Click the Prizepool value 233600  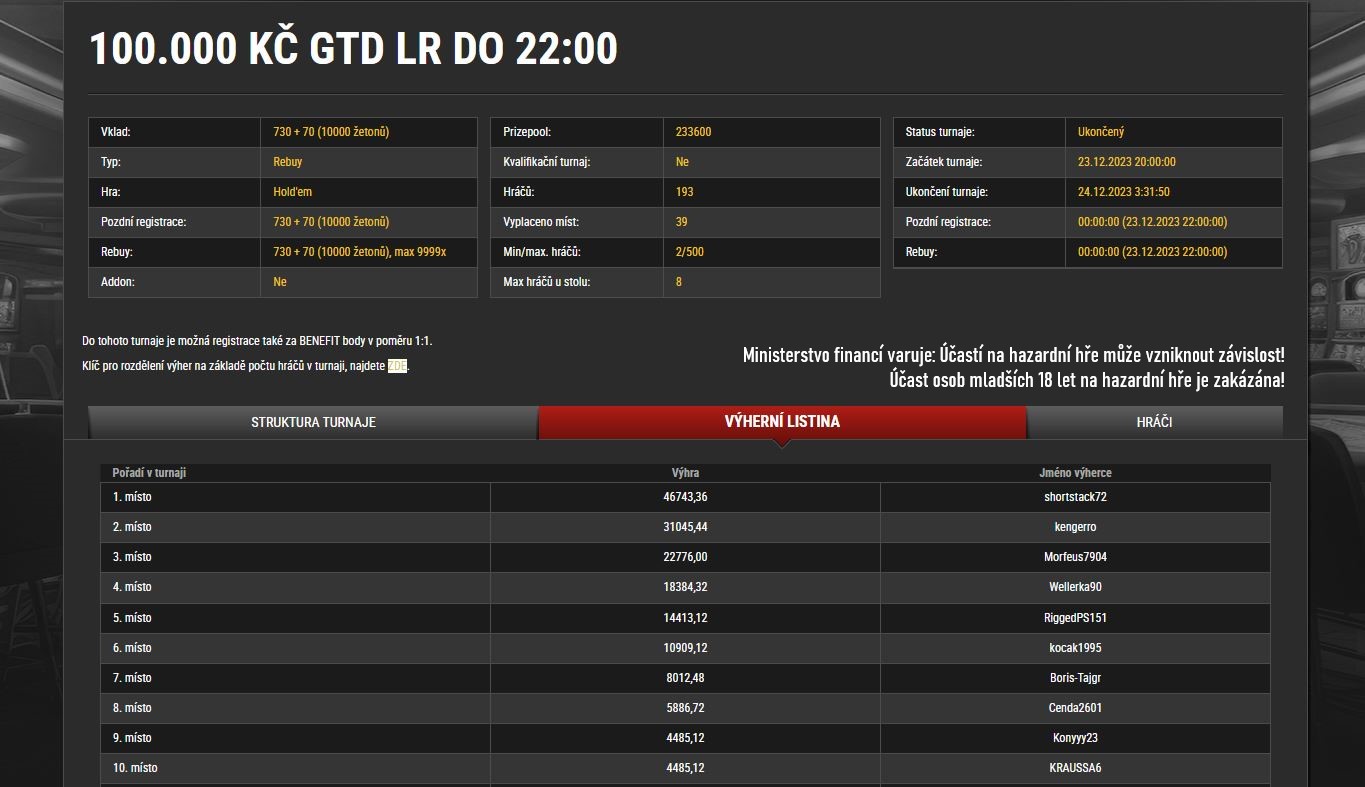694,132
